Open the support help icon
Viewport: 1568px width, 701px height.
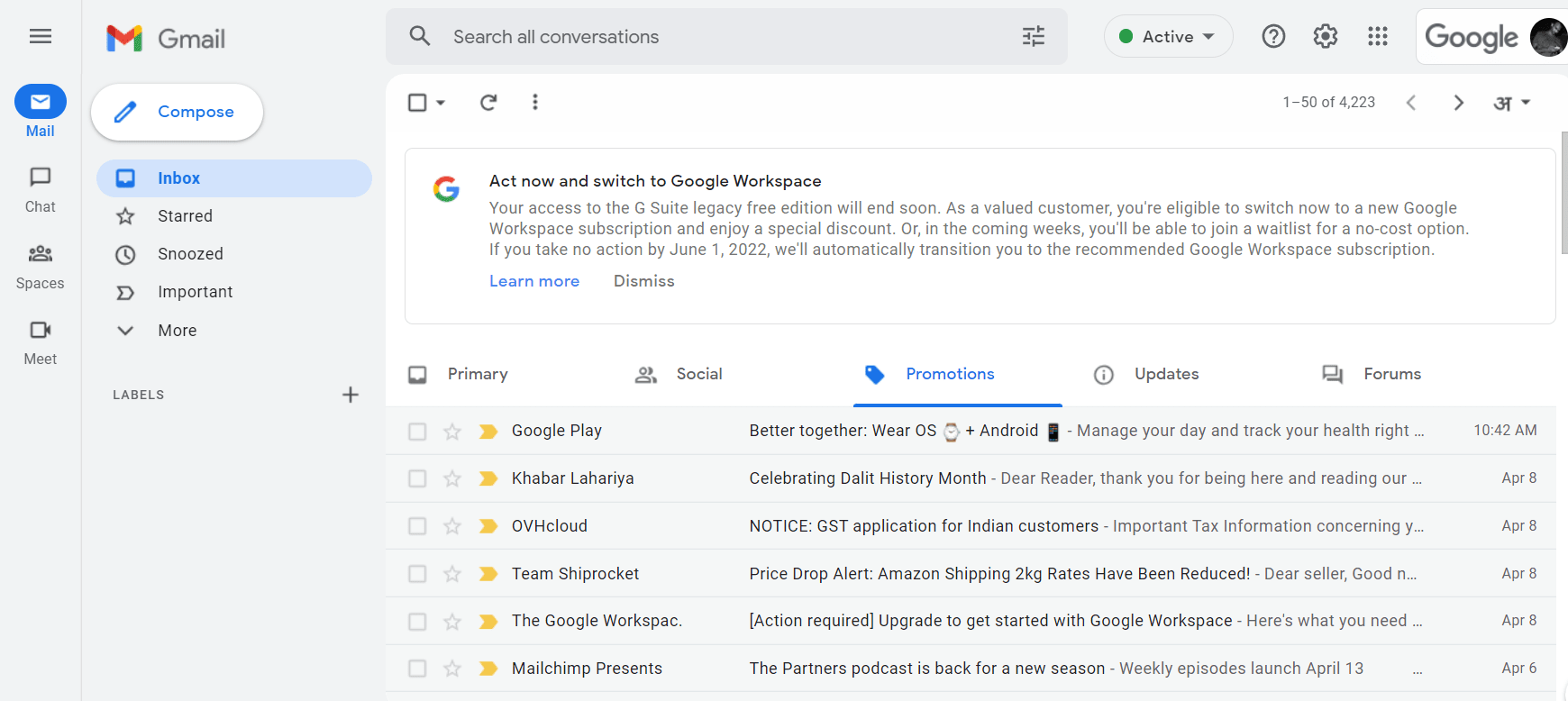[x=1273, y=36]
